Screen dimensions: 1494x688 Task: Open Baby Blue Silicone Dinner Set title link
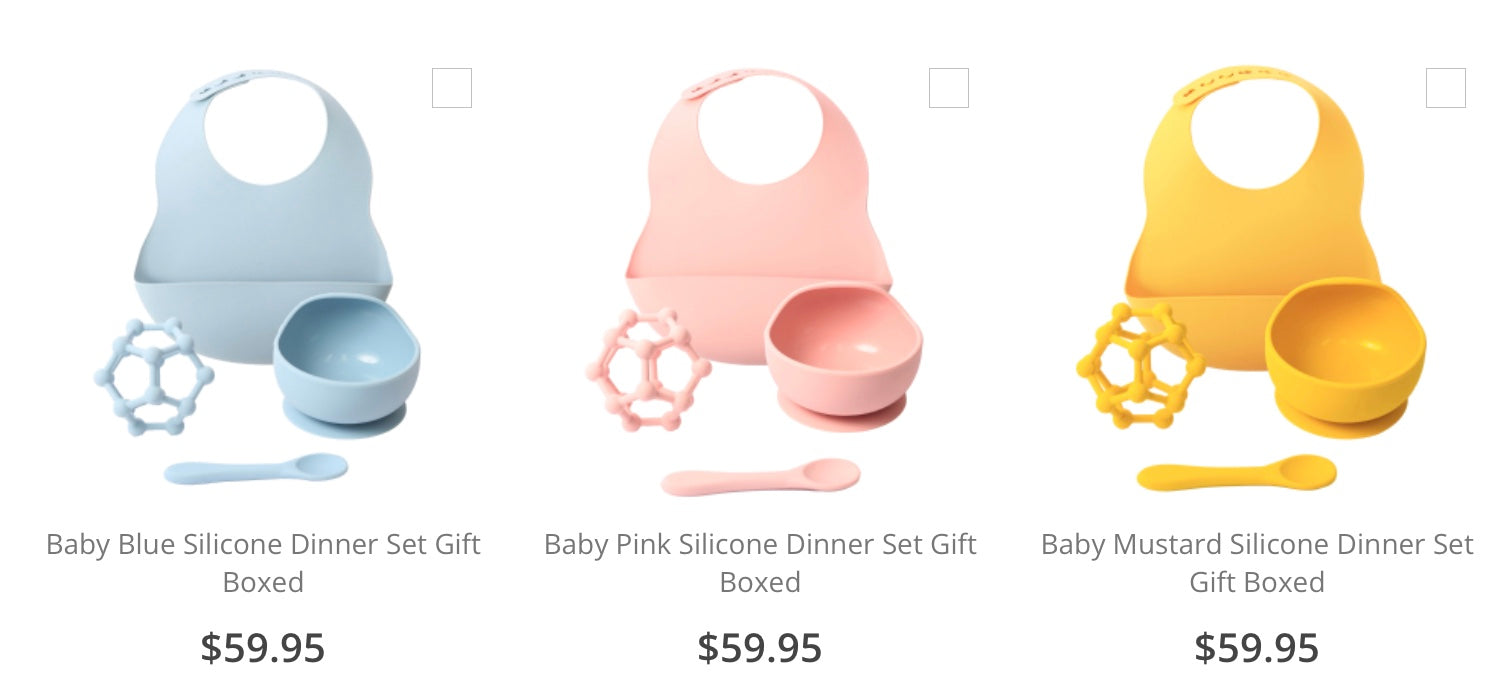(x=263, y=563)
